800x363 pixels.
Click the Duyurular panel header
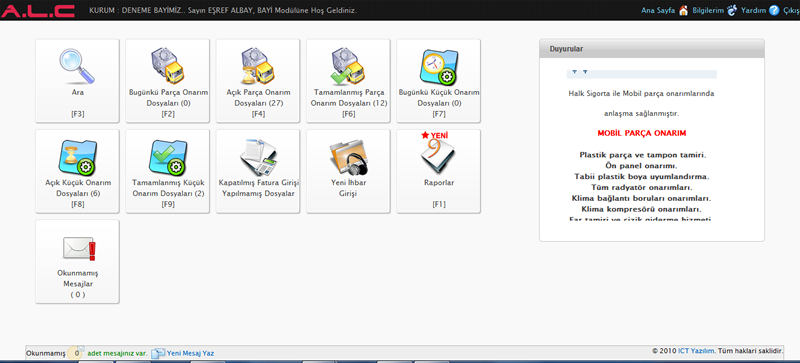tap(652, 49)
